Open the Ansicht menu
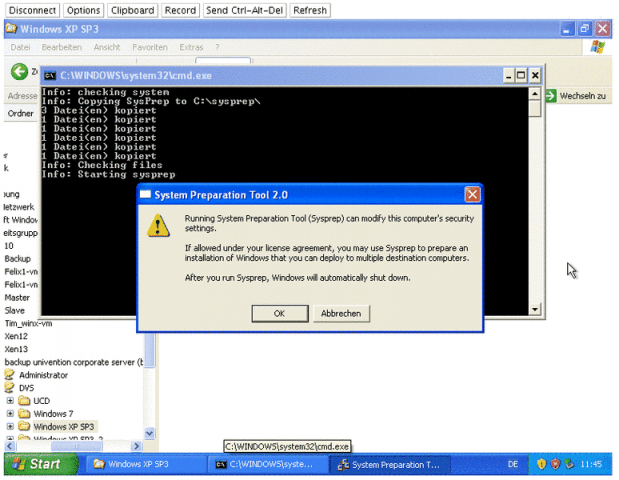 click(107, 47)
